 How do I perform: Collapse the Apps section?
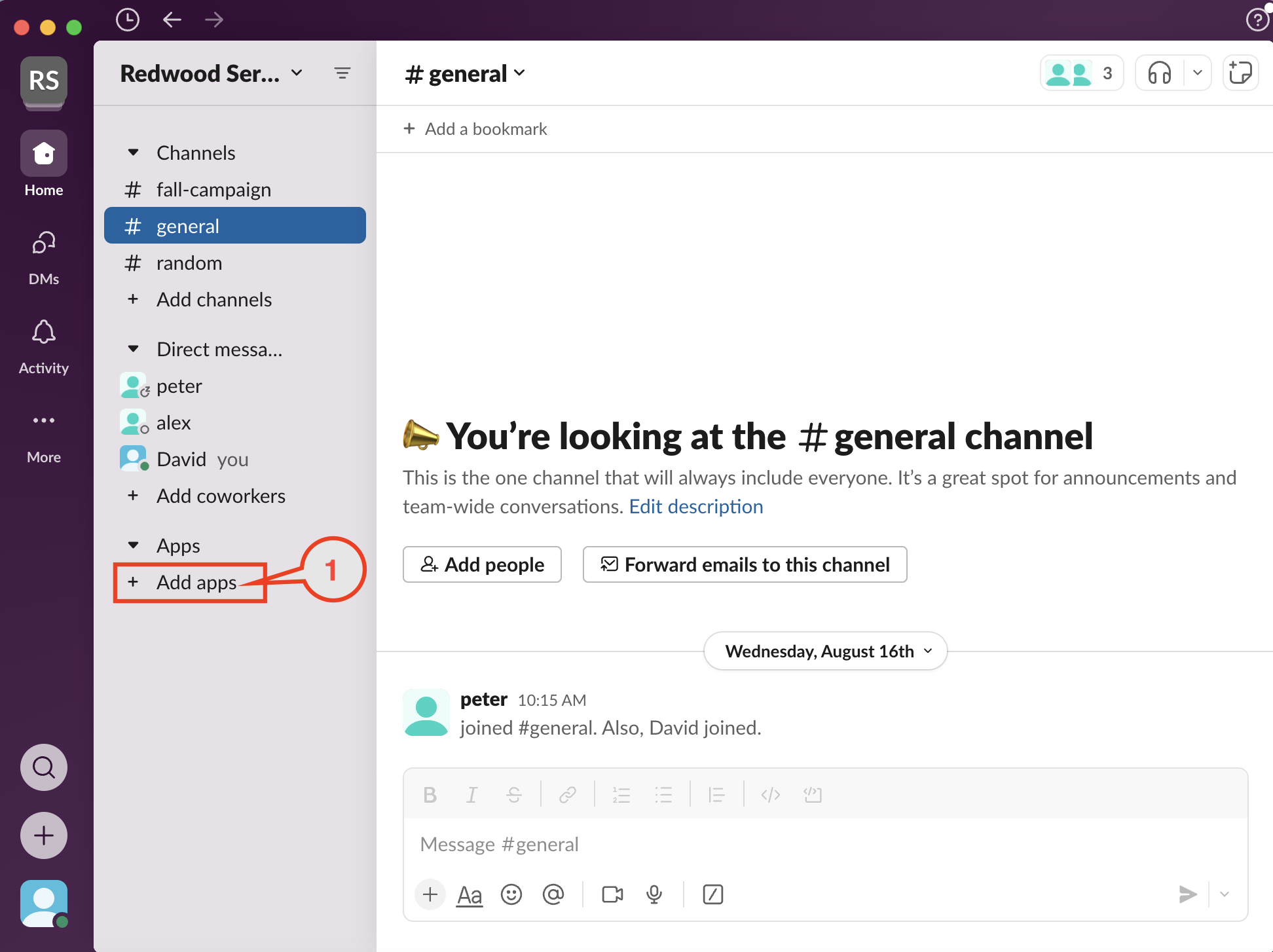133,545
